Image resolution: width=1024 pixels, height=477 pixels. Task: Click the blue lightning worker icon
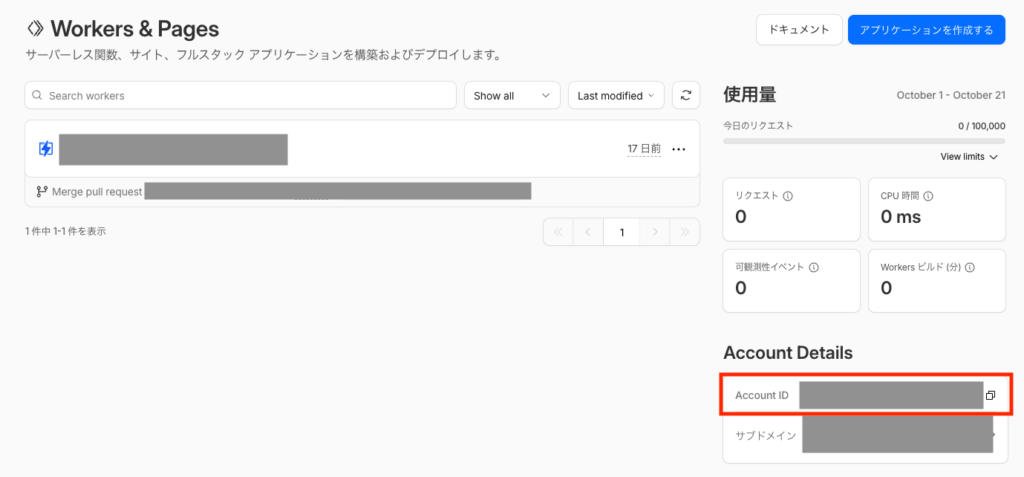(x=46, y=149)
